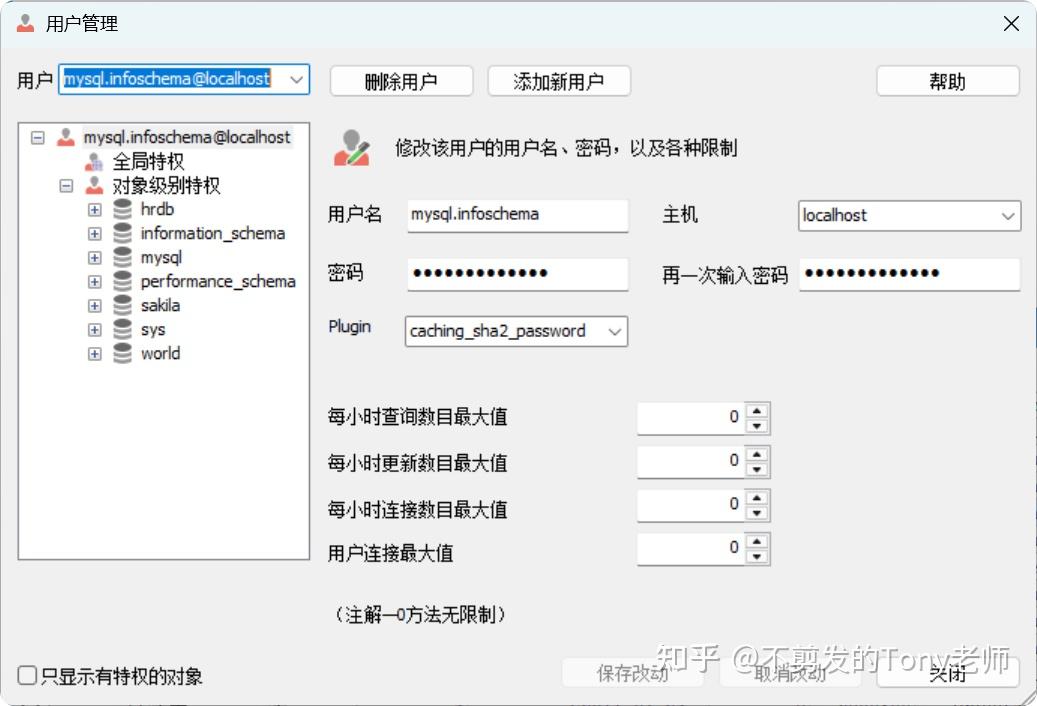The height and width of the screenshot is (706, 1037).
Task: Click the 添加新用户 button
Action: coord(559,81)
